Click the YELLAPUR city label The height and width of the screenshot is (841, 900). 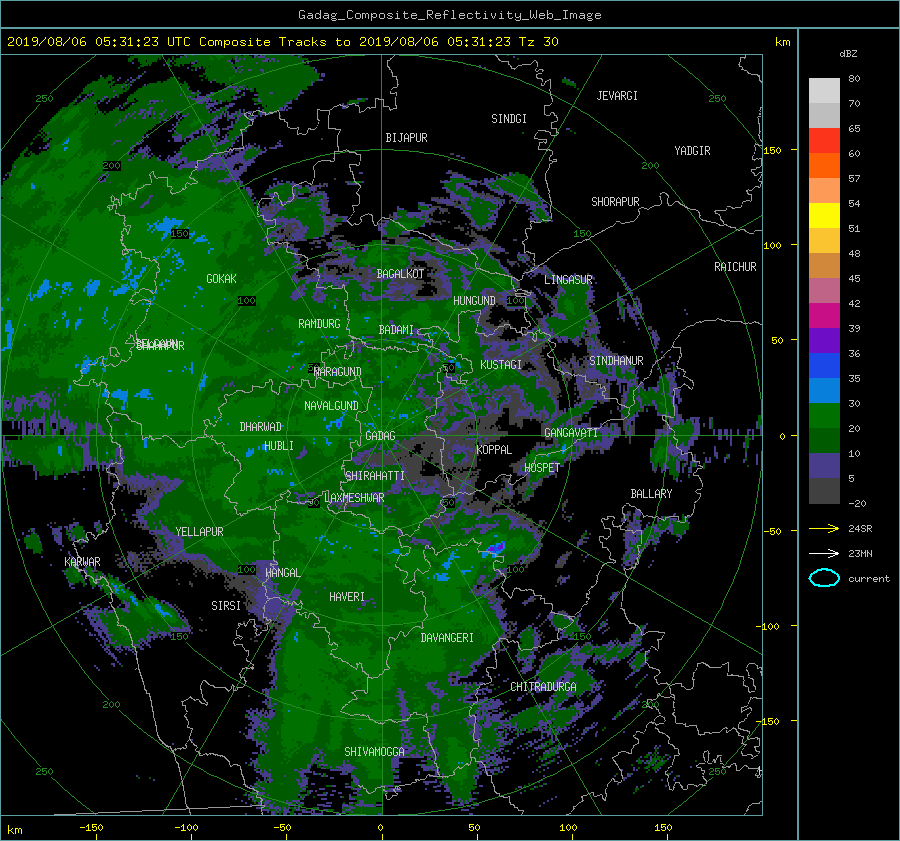[x=199, y=532]
